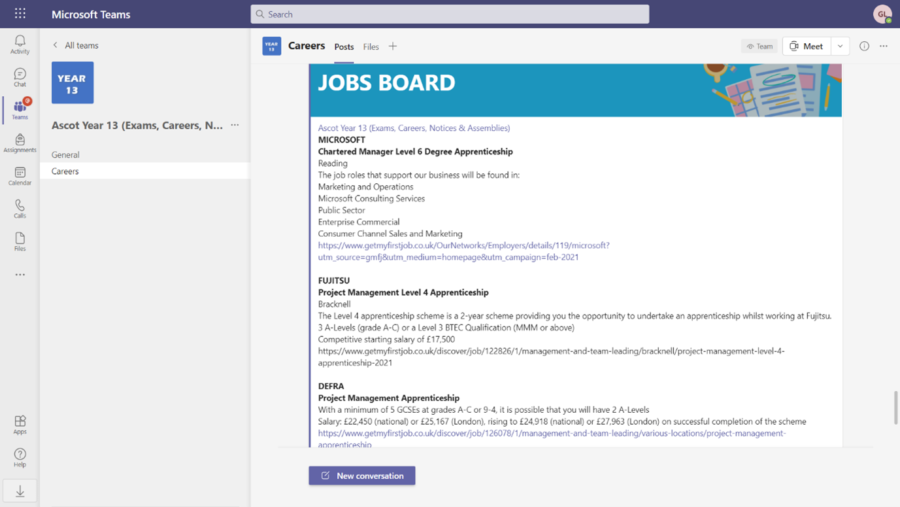
Task: Open the Chat section
Action: (x=20, y=78)
